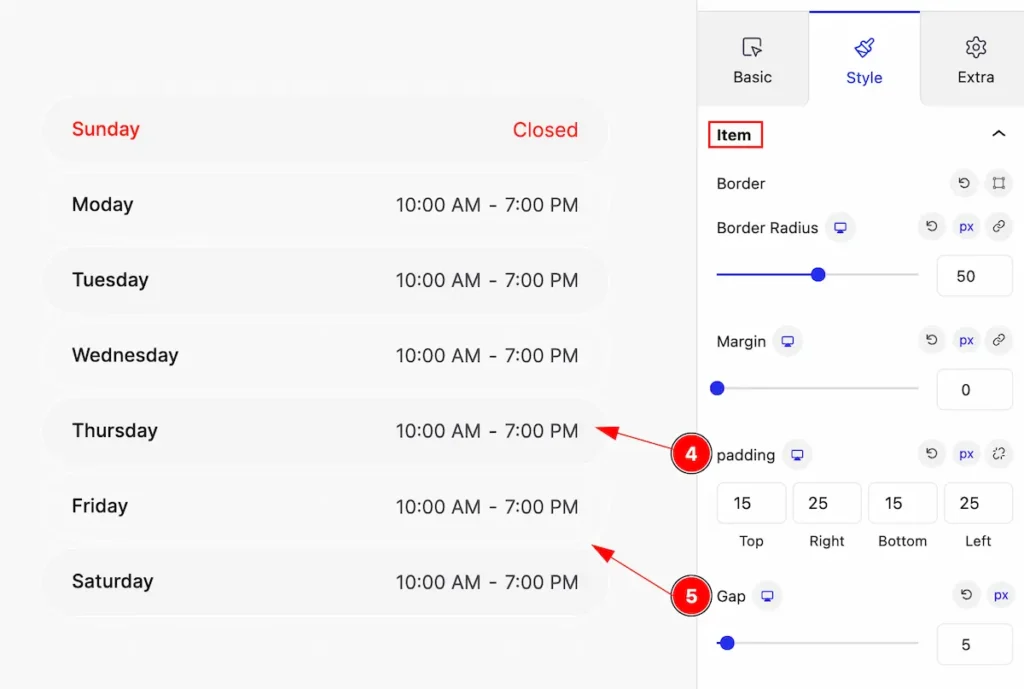
Task: Click the Item section heading
Action: pos(734,135)
